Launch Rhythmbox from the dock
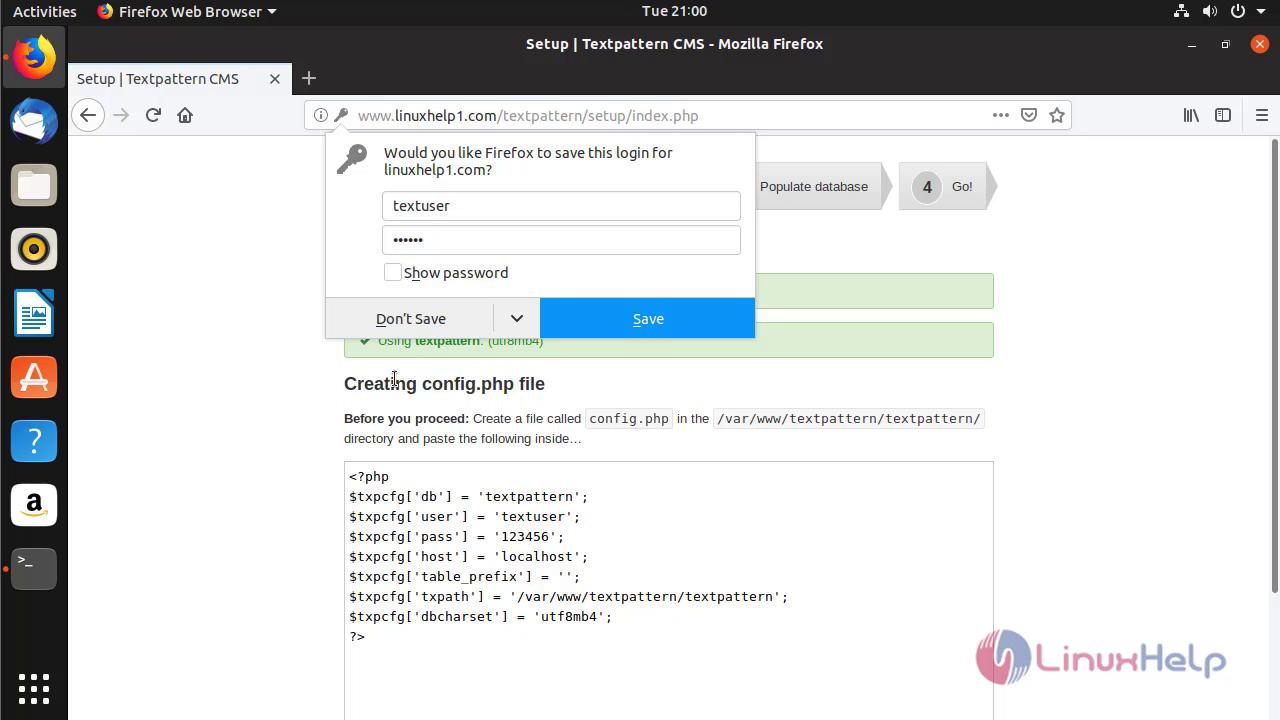This screenshot has width=1280, height=720. (34, 249)
